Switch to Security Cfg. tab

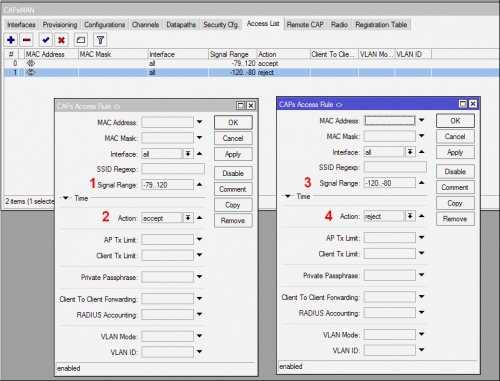click(221, 25)
